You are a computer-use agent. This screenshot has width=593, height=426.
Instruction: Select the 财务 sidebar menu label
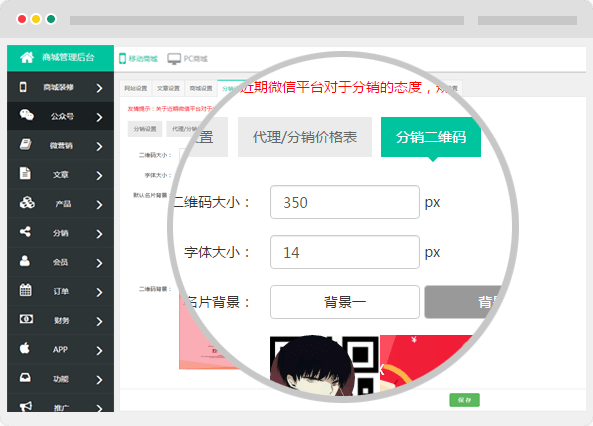coord(62,320)
